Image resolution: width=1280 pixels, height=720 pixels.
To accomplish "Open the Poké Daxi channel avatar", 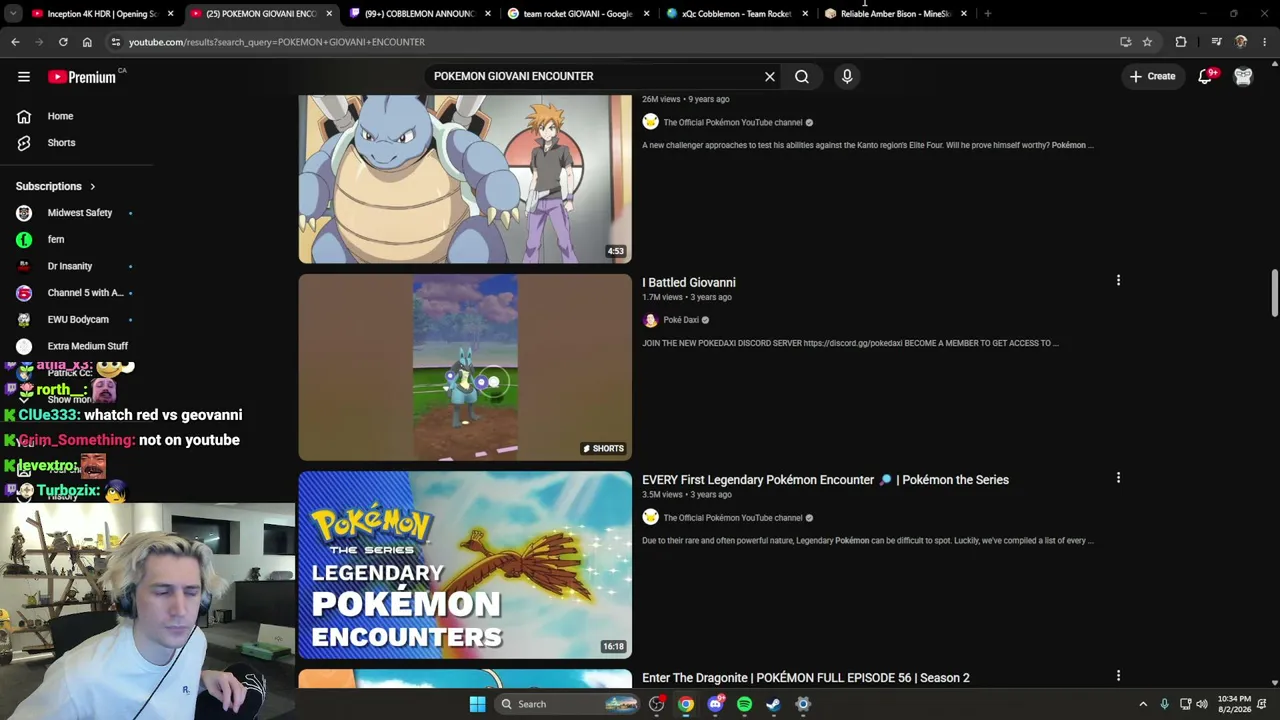I will click(x=650, y=320).
